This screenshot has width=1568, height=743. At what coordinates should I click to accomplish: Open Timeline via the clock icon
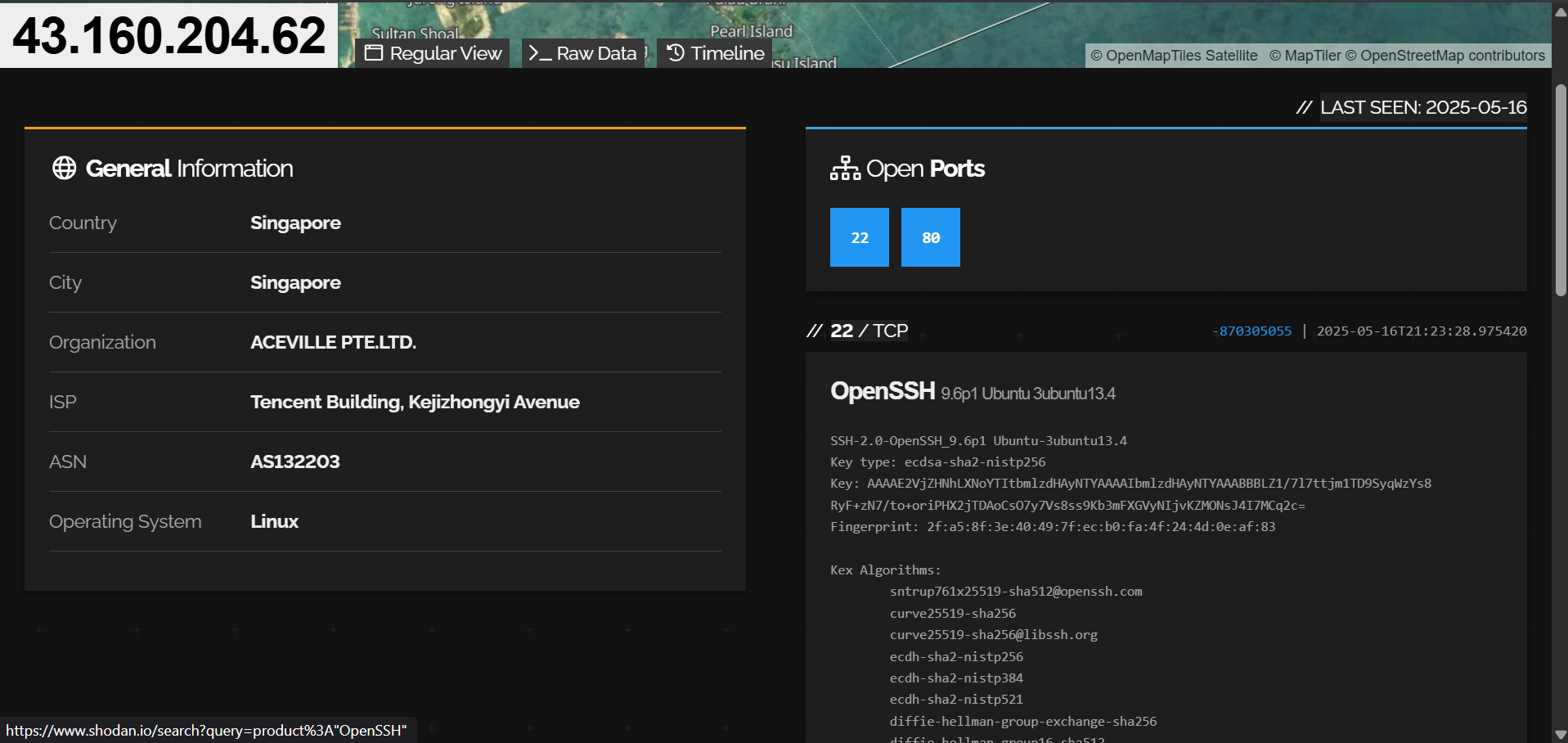[676, 53]
